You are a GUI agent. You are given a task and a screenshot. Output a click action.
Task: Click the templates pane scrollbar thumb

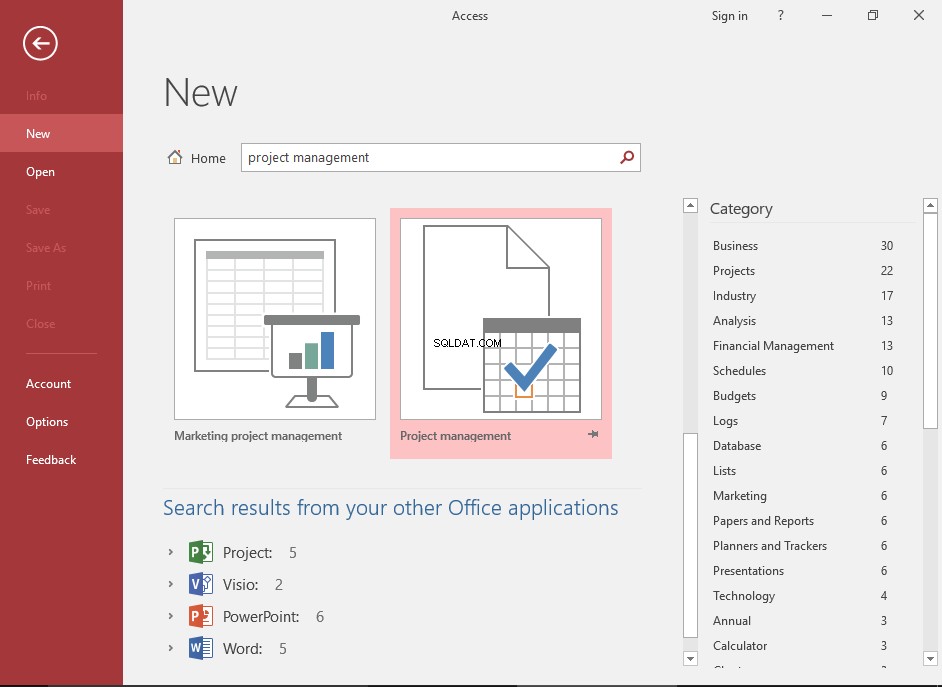coord(690,535)
